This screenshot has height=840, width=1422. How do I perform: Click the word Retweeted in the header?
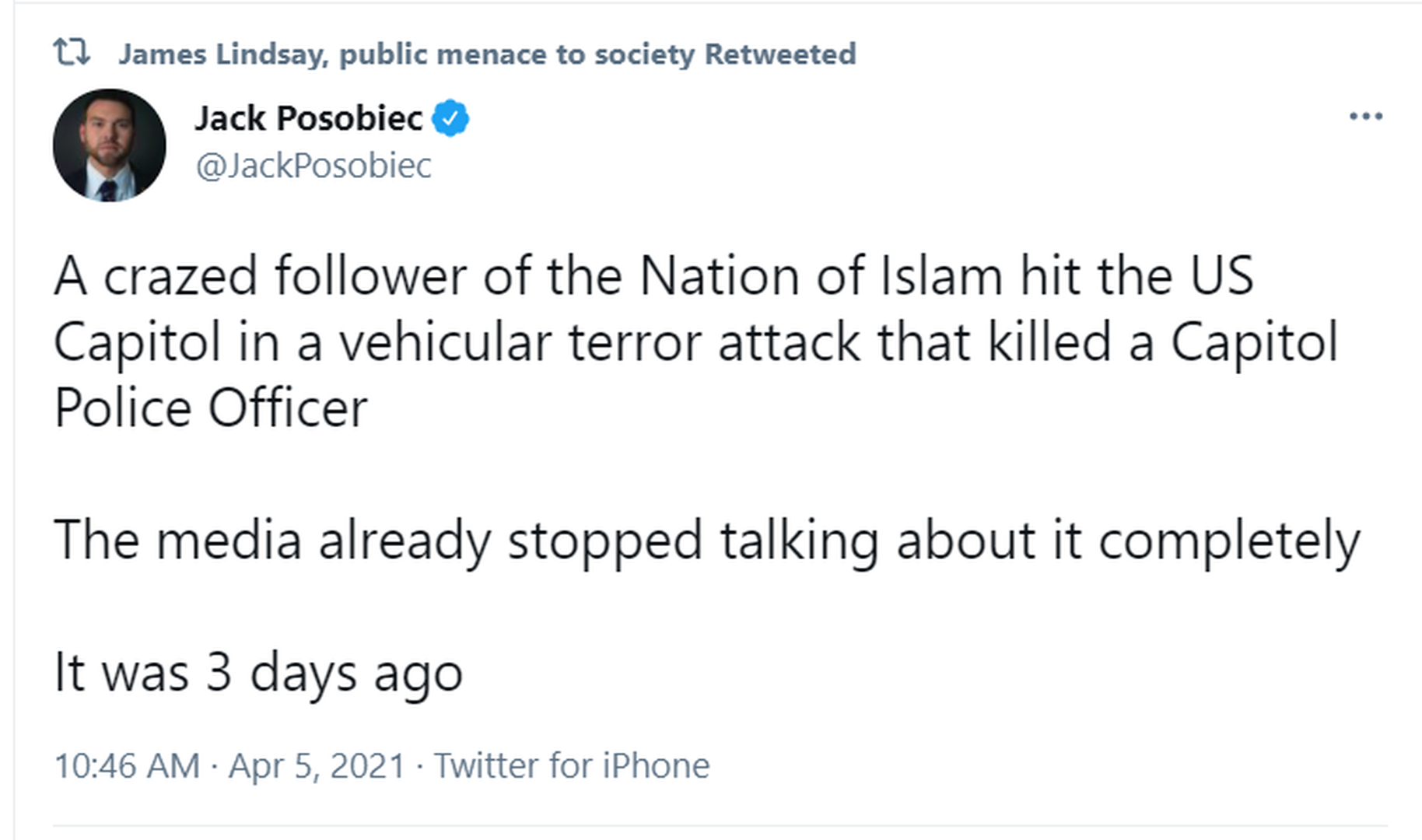coord(779,54)
